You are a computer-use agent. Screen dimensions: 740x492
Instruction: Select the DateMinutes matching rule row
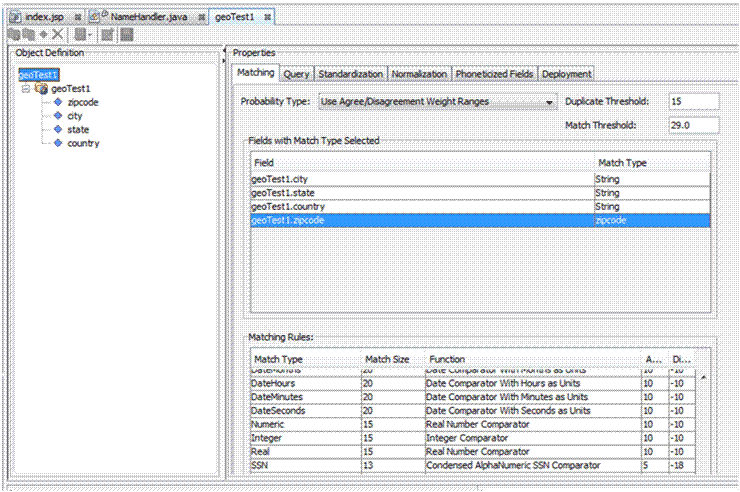(473, 397)
